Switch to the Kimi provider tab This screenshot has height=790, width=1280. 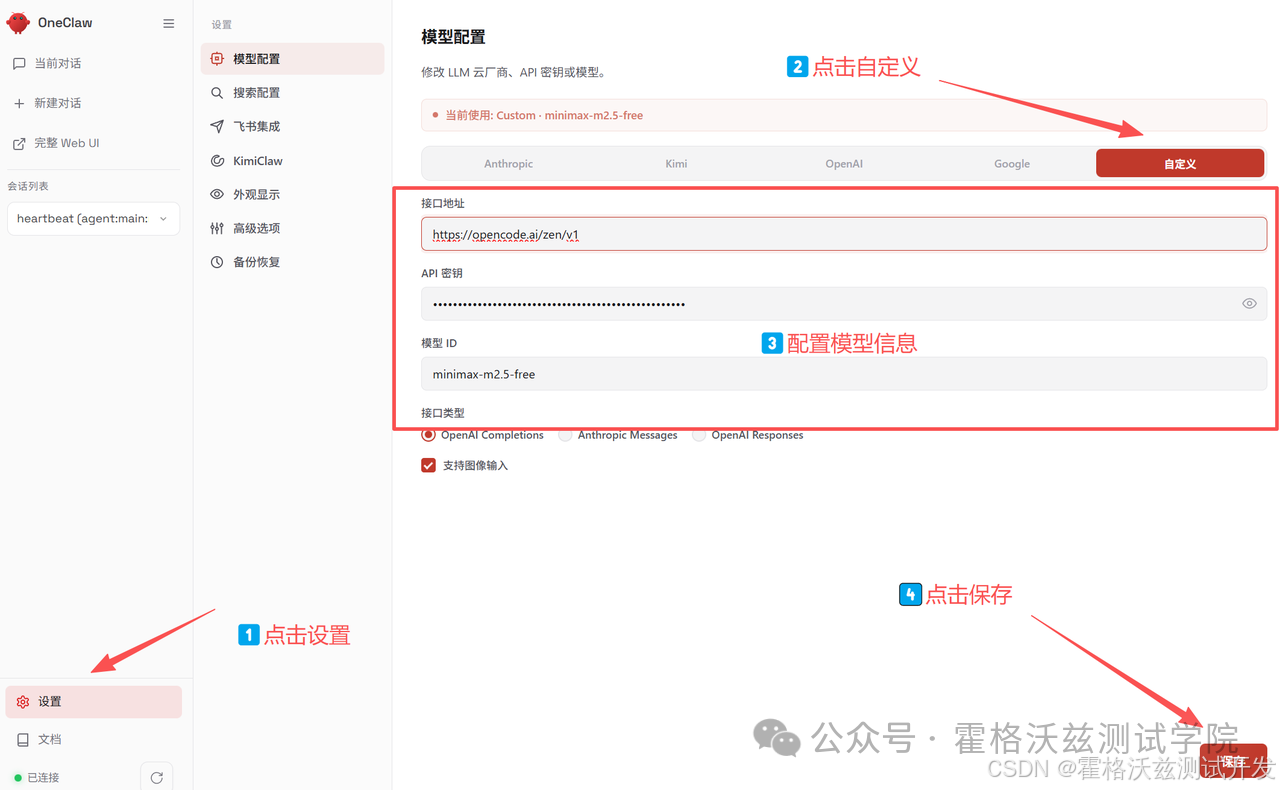(x=676, y=163)
